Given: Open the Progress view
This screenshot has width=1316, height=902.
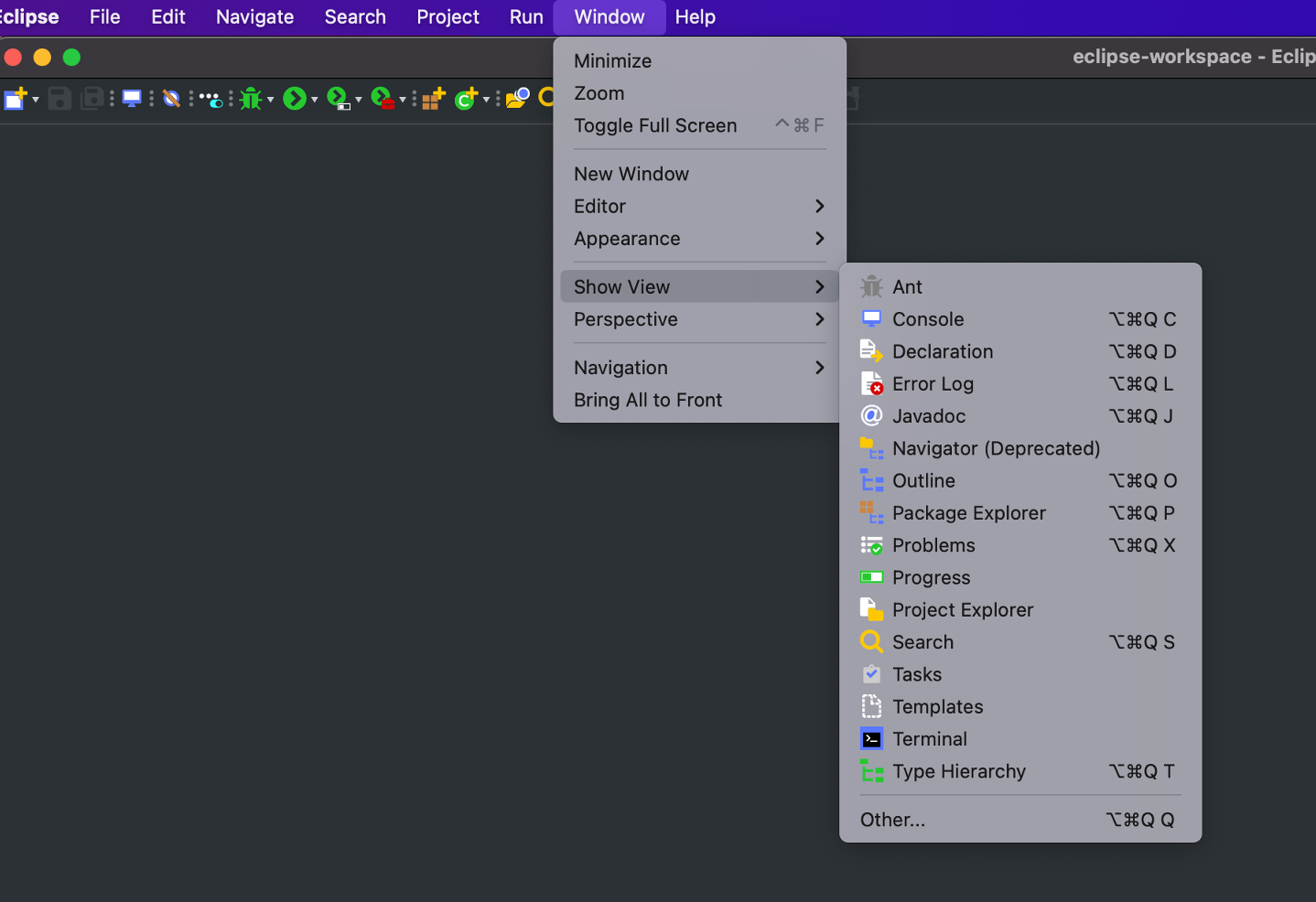Looking at the screenshot, I should click(1020, 578).
